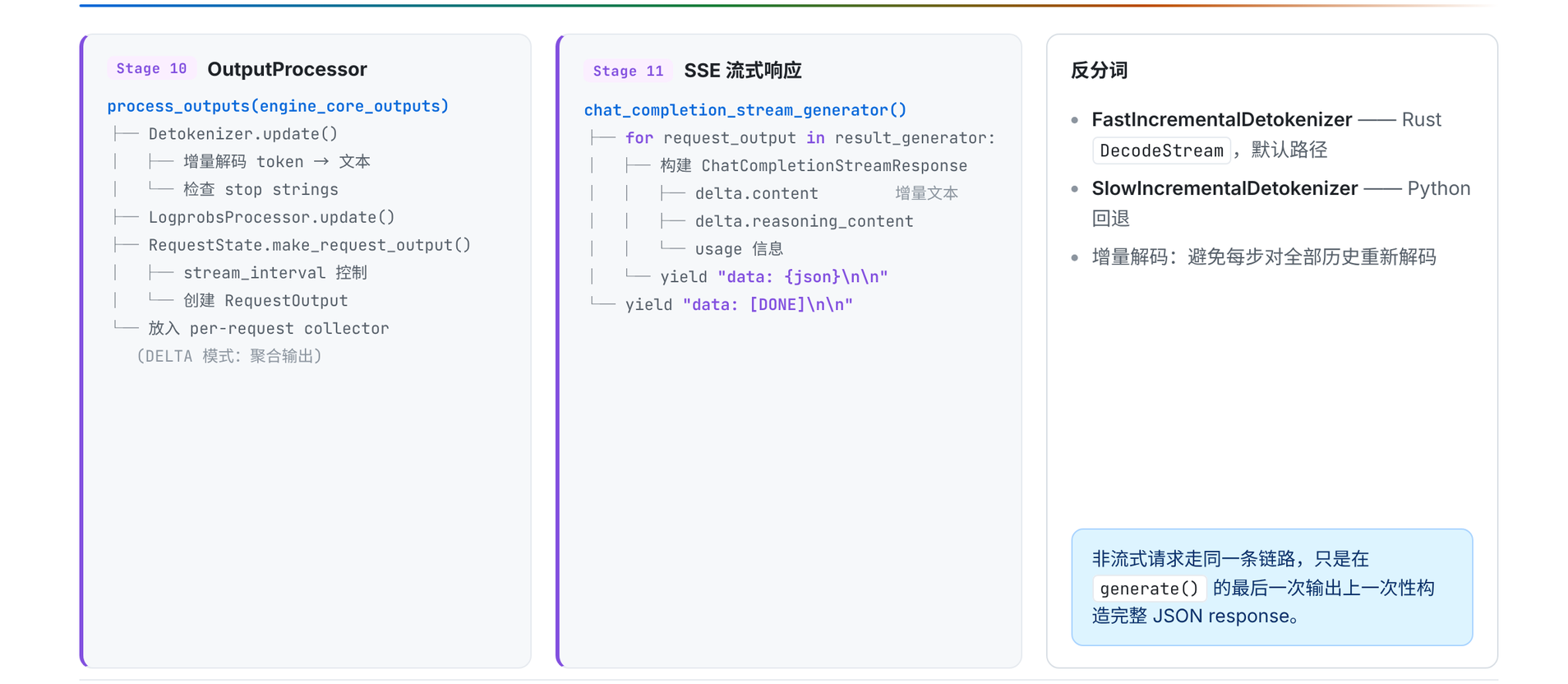The height and width of the screenshot is (684, 1568).
Task: Select chat_completion_stream_generator() function name
Action: click(745, 110)
